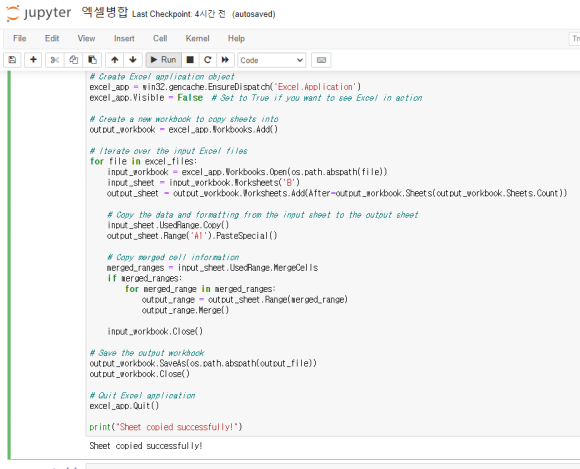Click the input_sheet = input_workbook.Worksheets('B') line
This screenshot has width=580, height=469.
[x=203, y=183]
